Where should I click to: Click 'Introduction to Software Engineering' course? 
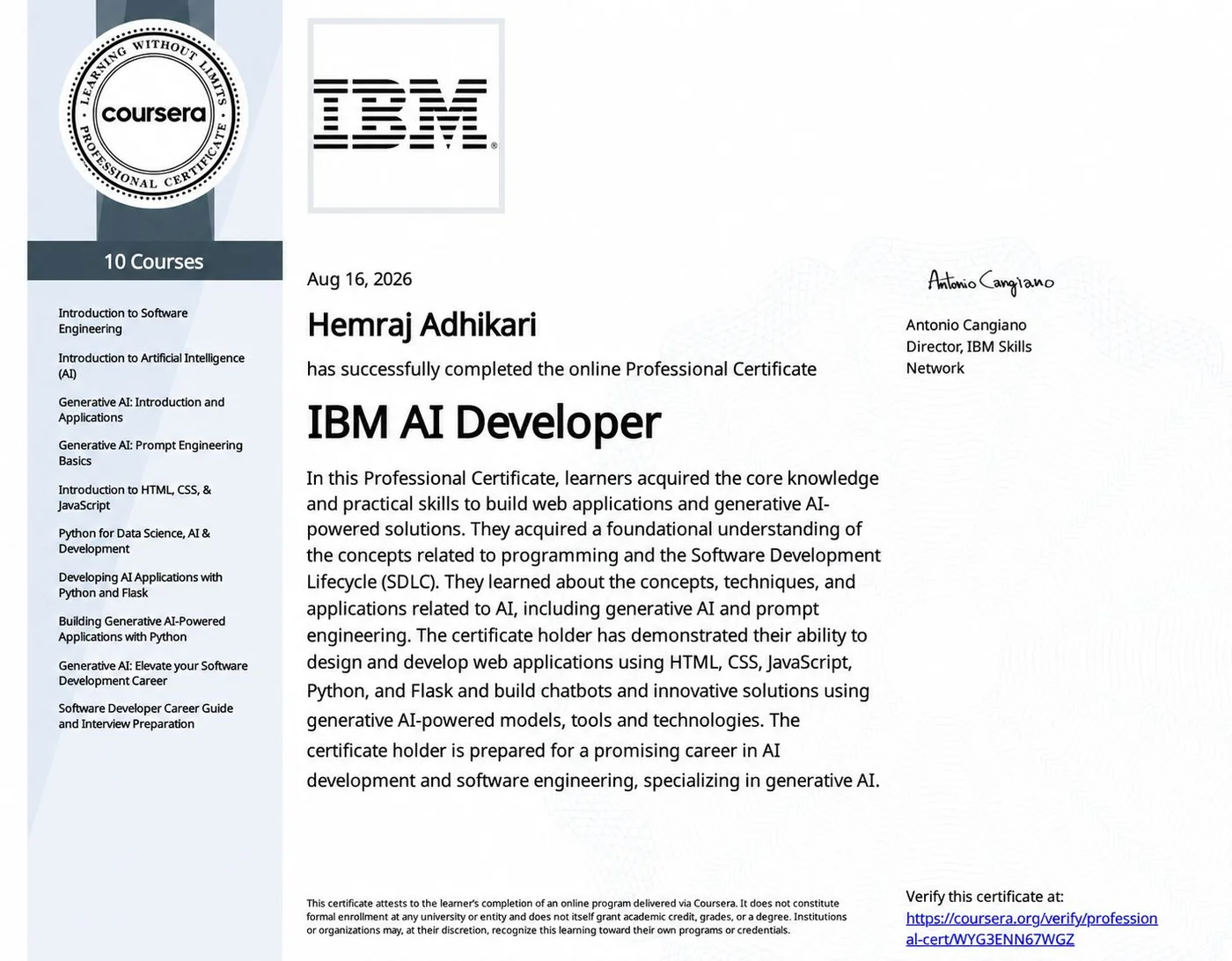coord(123,321)
